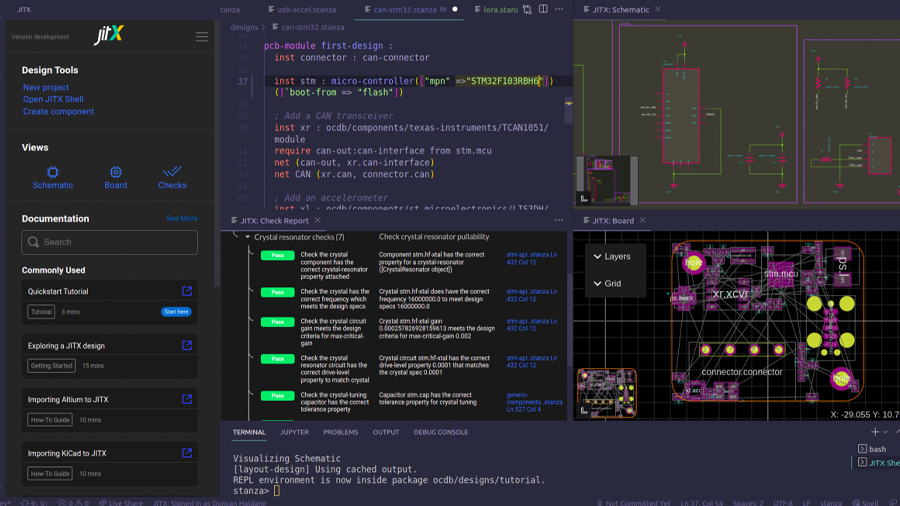Select the JUPYTER panel tab

click(294, 432)
